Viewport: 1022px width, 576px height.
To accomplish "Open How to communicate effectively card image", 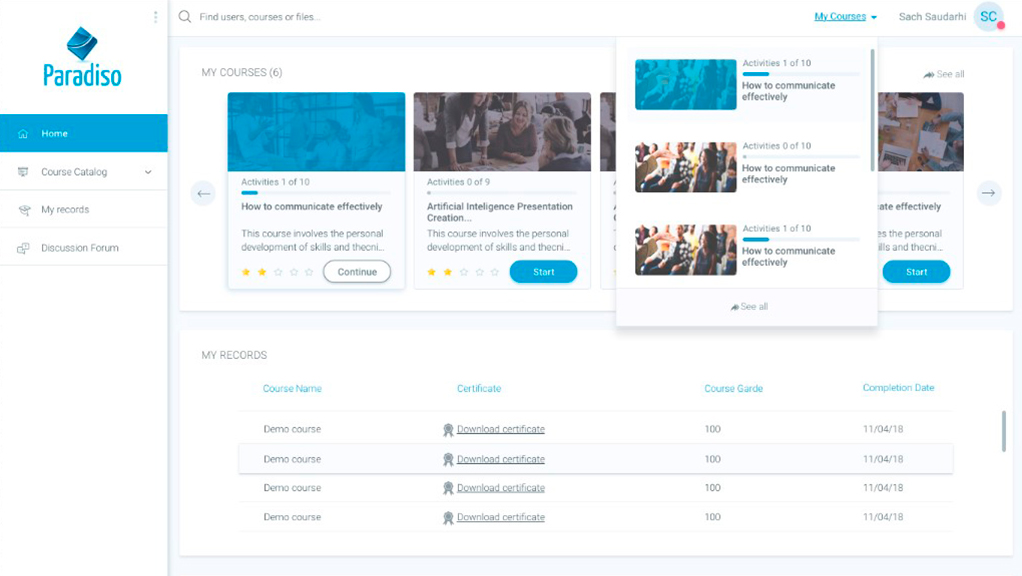I will pyautogui.click(x=316, y=132).
